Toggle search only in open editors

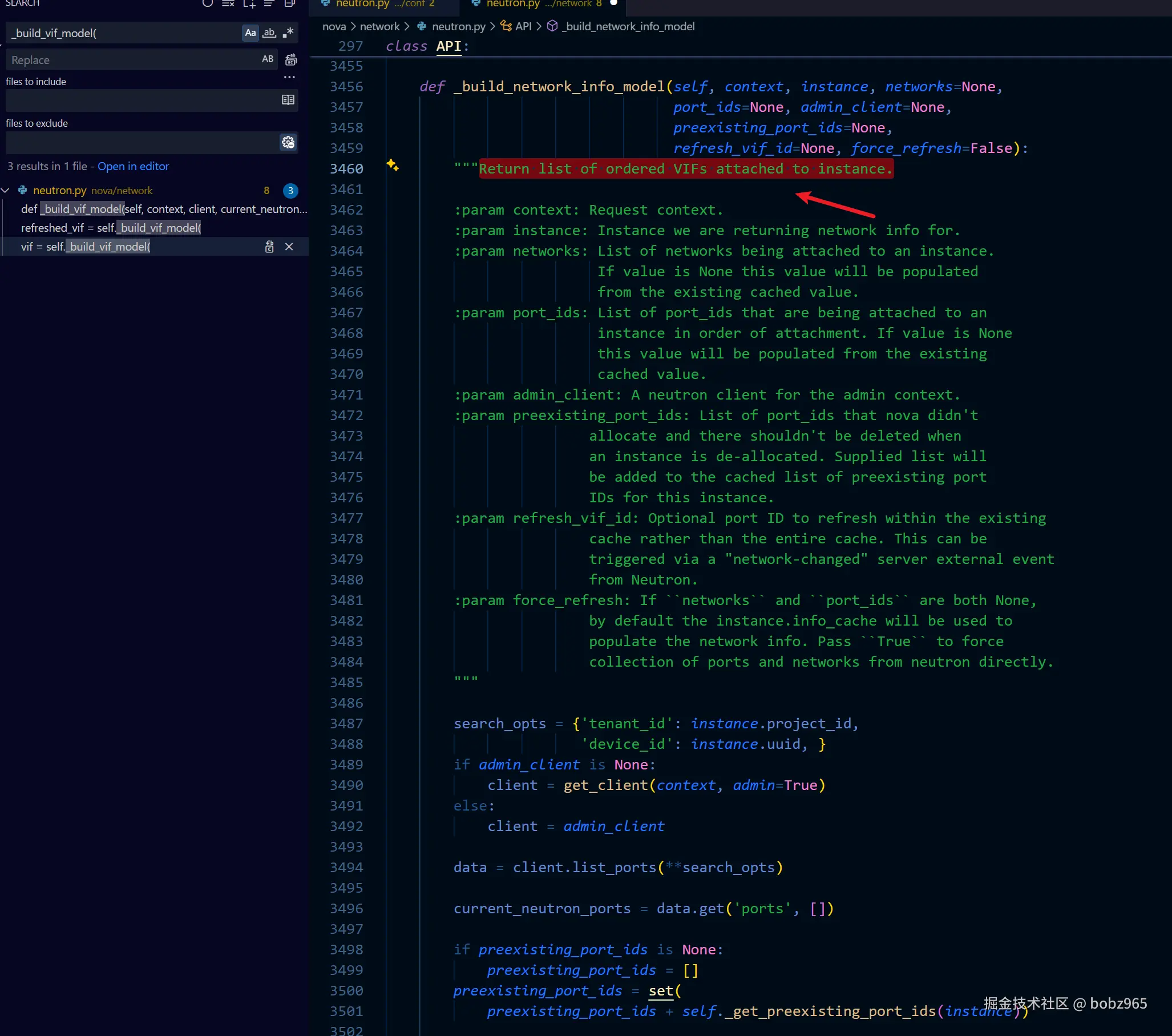click(288, 100)
